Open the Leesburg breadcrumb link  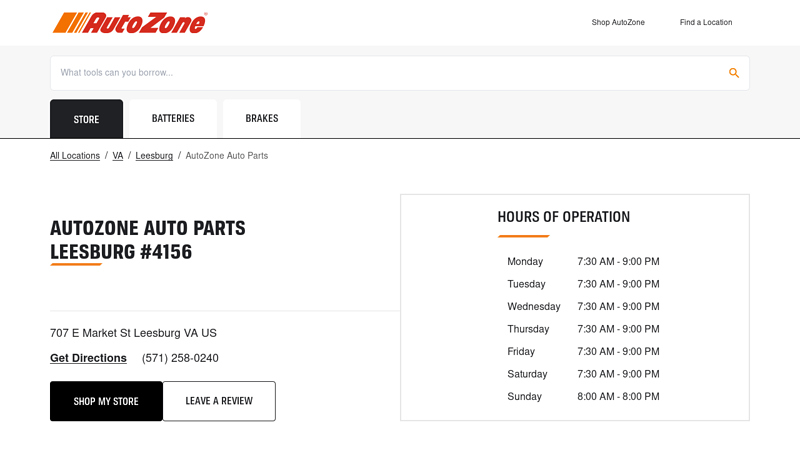(x=154, y=156)
